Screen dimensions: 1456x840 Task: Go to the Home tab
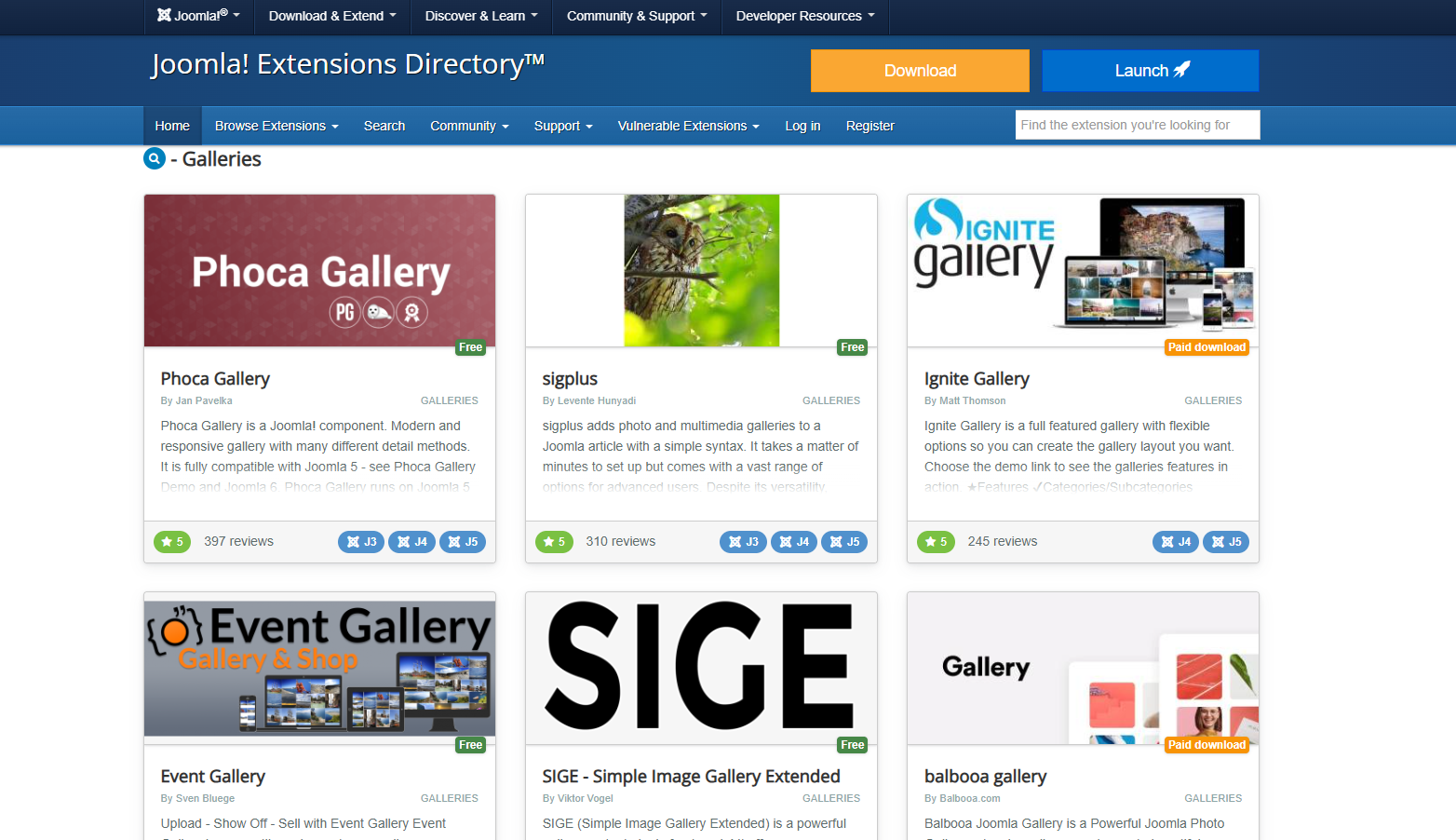click(x=172, y=126)
